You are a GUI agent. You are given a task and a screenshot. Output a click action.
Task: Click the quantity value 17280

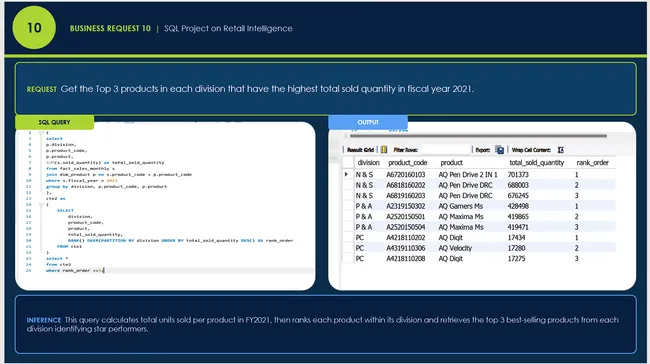coord(516,248)
